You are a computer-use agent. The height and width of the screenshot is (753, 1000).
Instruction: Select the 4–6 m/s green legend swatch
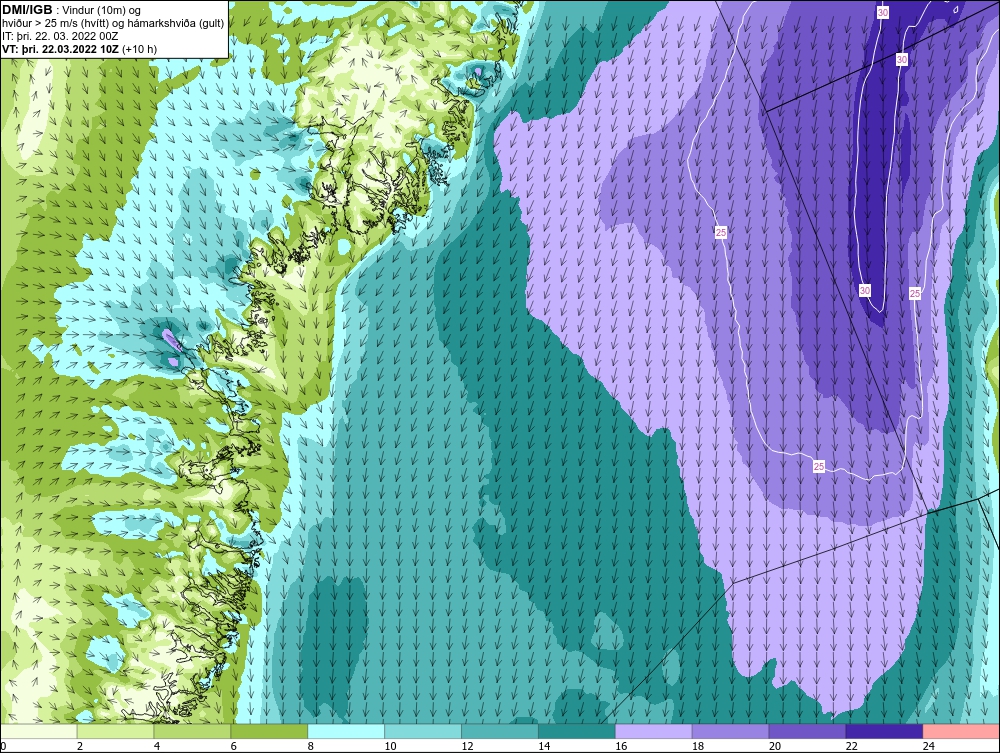click(x=192, y=731)
